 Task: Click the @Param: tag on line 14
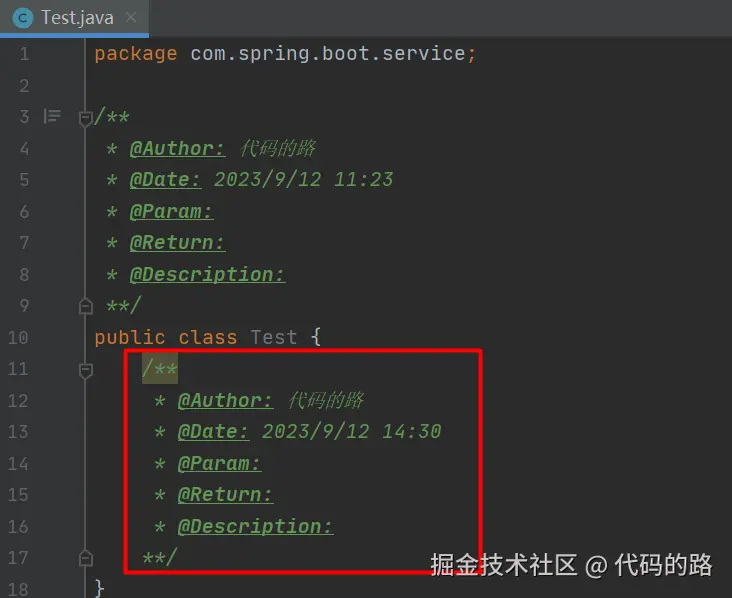click(x=219, y=463)
